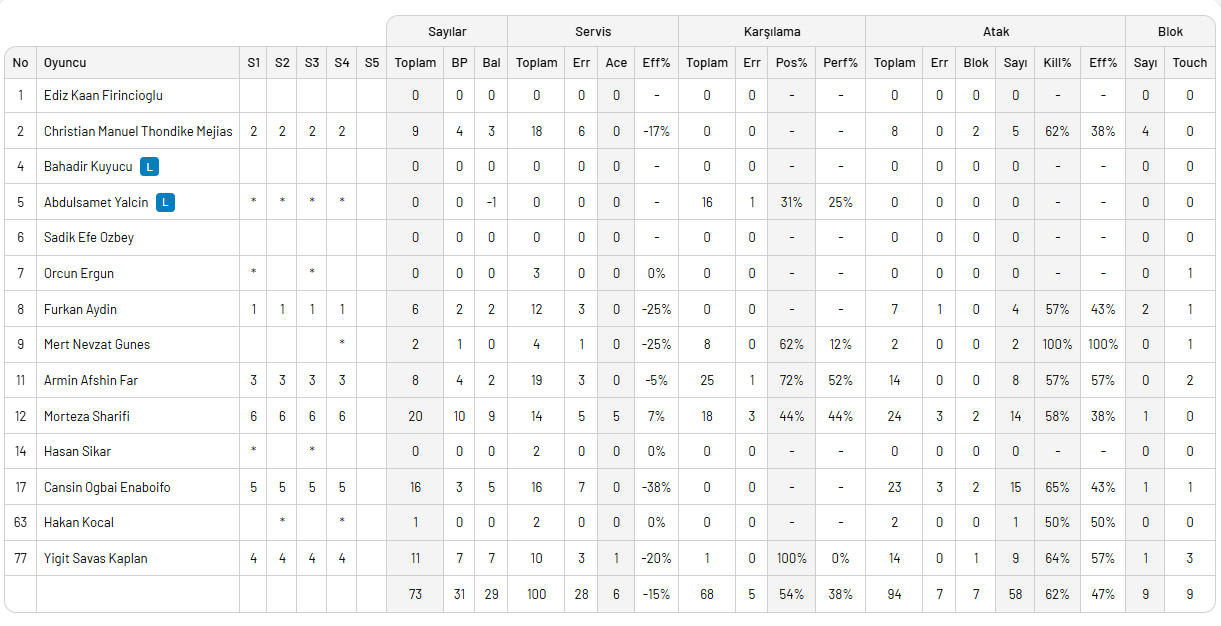The width and height of the screenshot is (1221, 626).
Task: Click the libero badge beside Abdulsamet Yalcin
Action: (x=165, y=202)
